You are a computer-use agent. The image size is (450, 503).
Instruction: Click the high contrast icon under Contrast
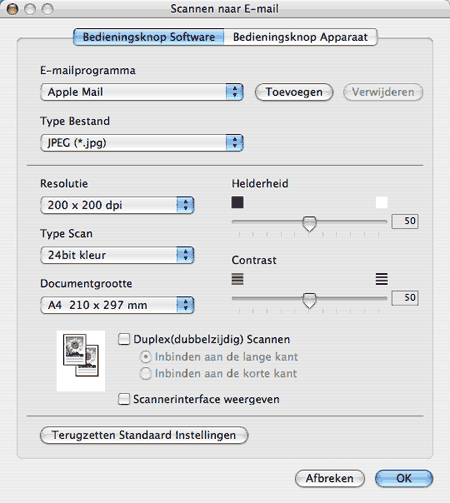pos(381,279)
